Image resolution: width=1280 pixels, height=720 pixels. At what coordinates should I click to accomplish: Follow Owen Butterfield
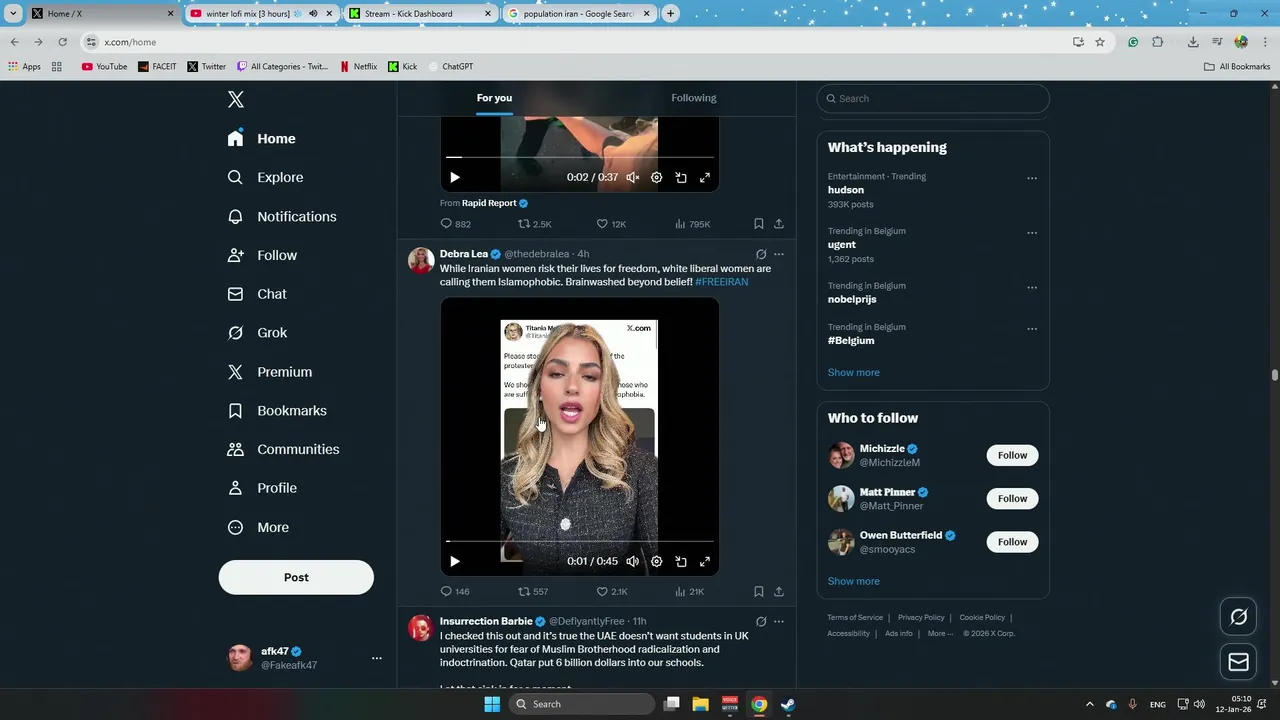coord(1012,542)
